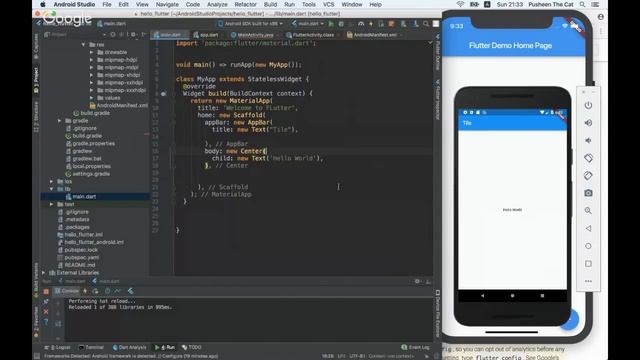The height and width of the screenshot is (360, 640).
Task: Click the emulator zoom magnifier icon
Action: point(588,211)
